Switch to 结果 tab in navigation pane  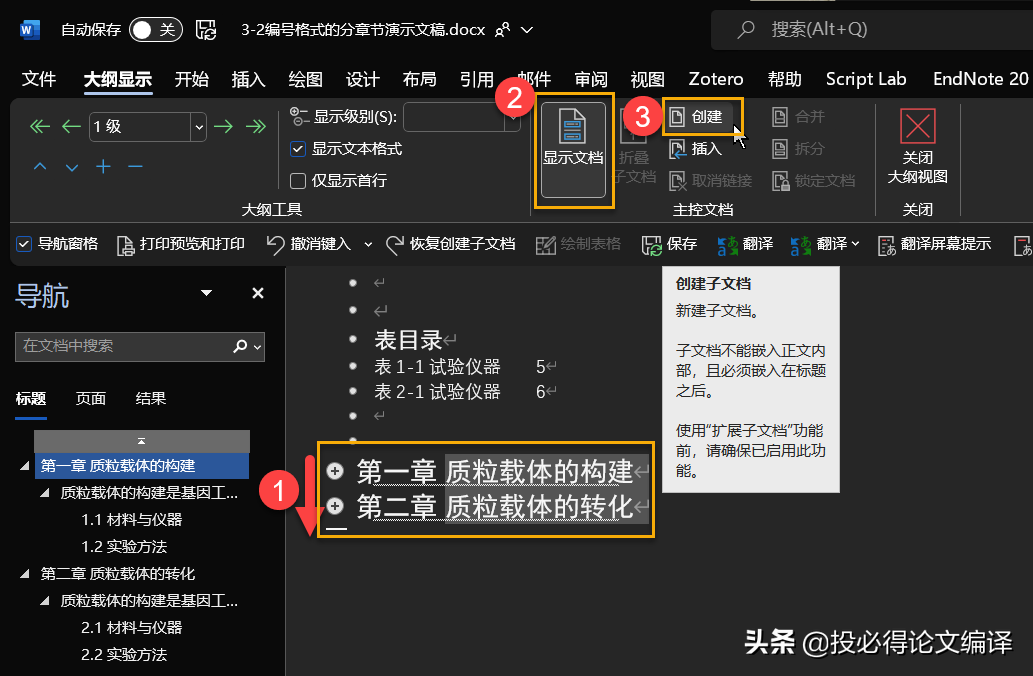pyautogui.click(x=151, y=399)
